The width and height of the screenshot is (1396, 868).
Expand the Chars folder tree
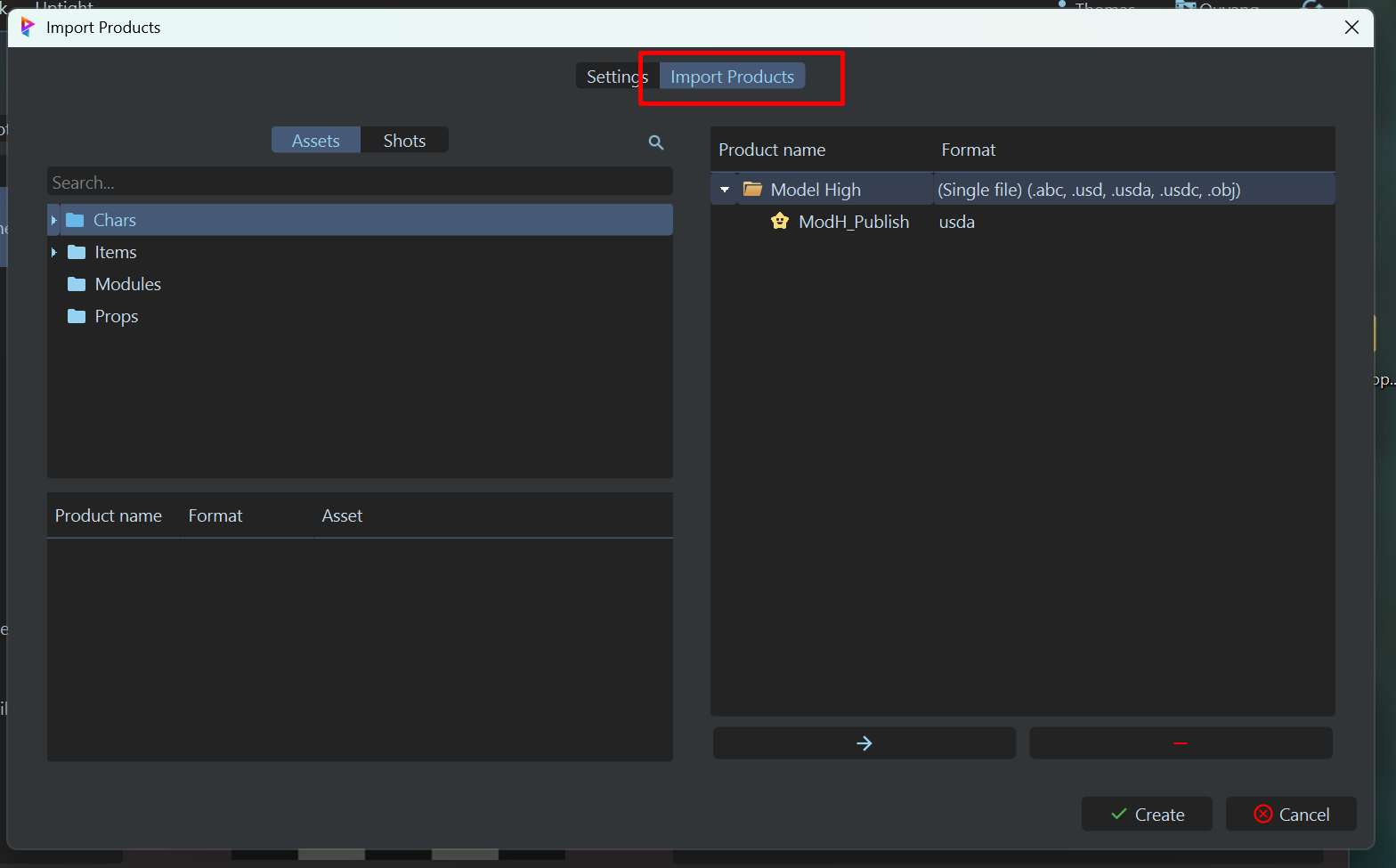coord(54,220)
